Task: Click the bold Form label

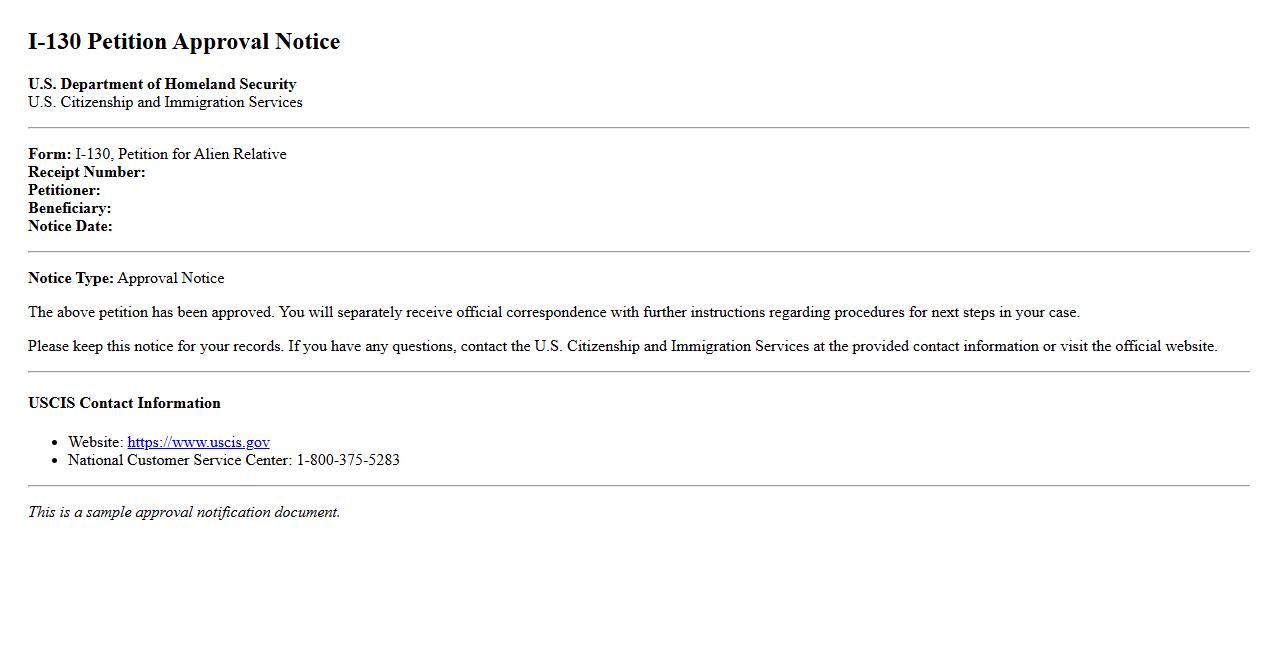Action: tap(49, 154)
